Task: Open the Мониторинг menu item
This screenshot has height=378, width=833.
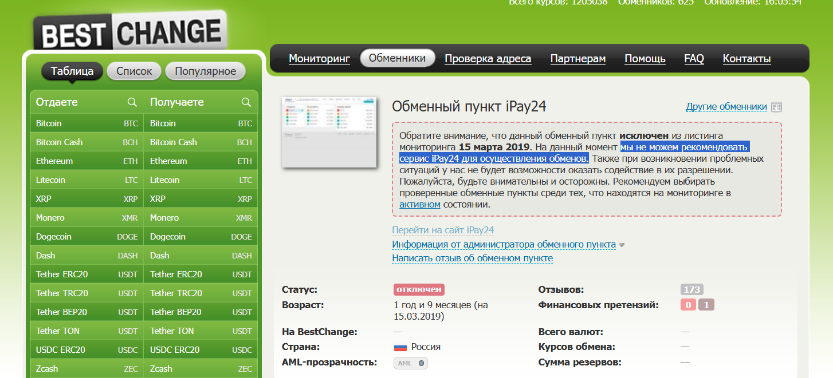Action: pyautogui.click(x=319, y=58)
